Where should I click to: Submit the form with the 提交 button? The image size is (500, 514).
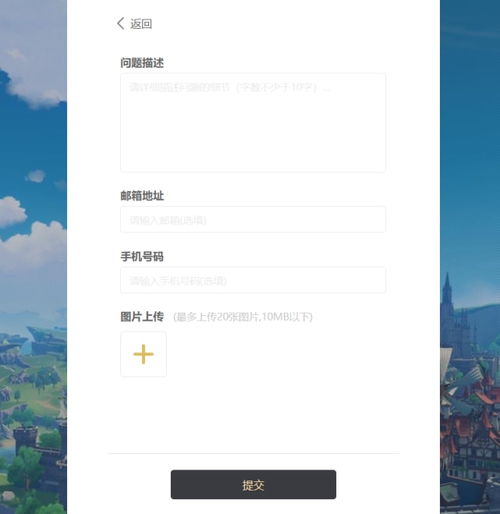[253, 484]
